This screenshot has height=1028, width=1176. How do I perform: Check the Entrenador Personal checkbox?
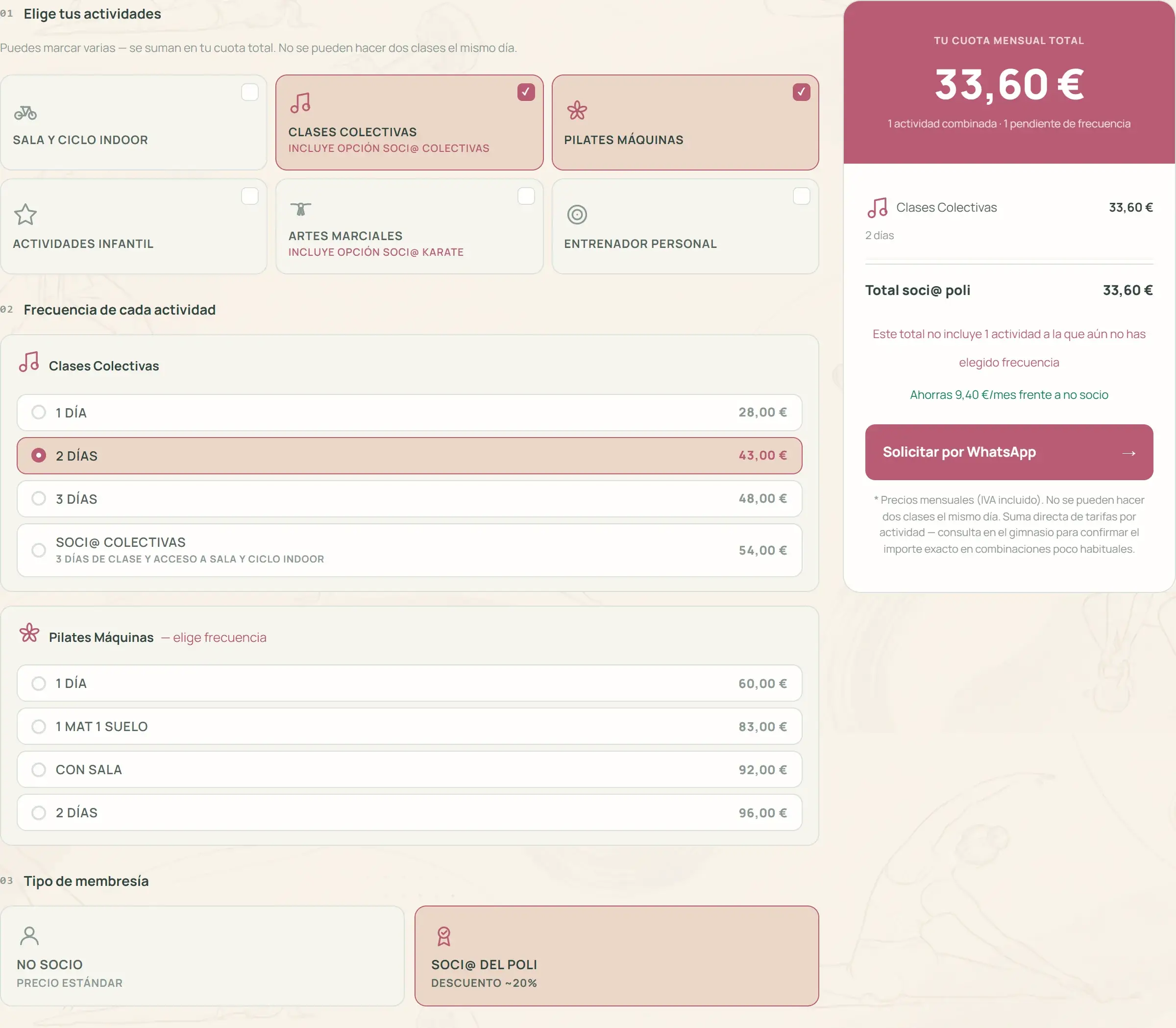pyautogui.click(x=801, y=196)
